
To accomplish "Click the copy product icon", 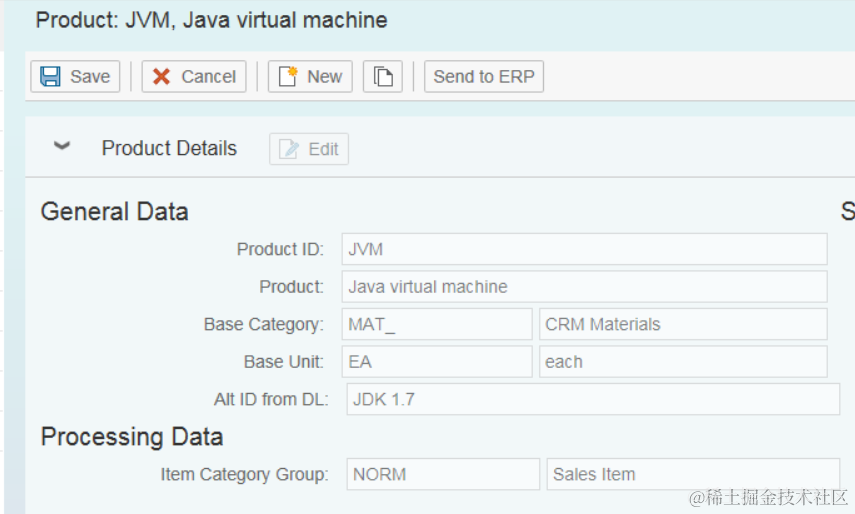I will (x=382, y=77).
